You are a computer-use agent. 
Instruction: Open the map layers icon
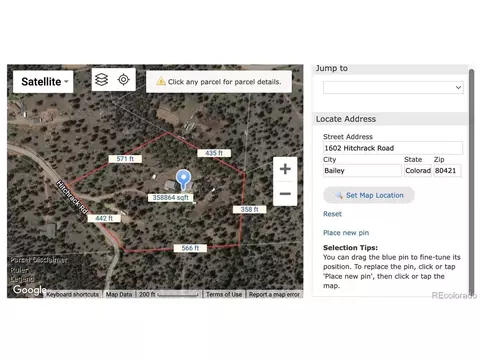(x=102, y=80)
